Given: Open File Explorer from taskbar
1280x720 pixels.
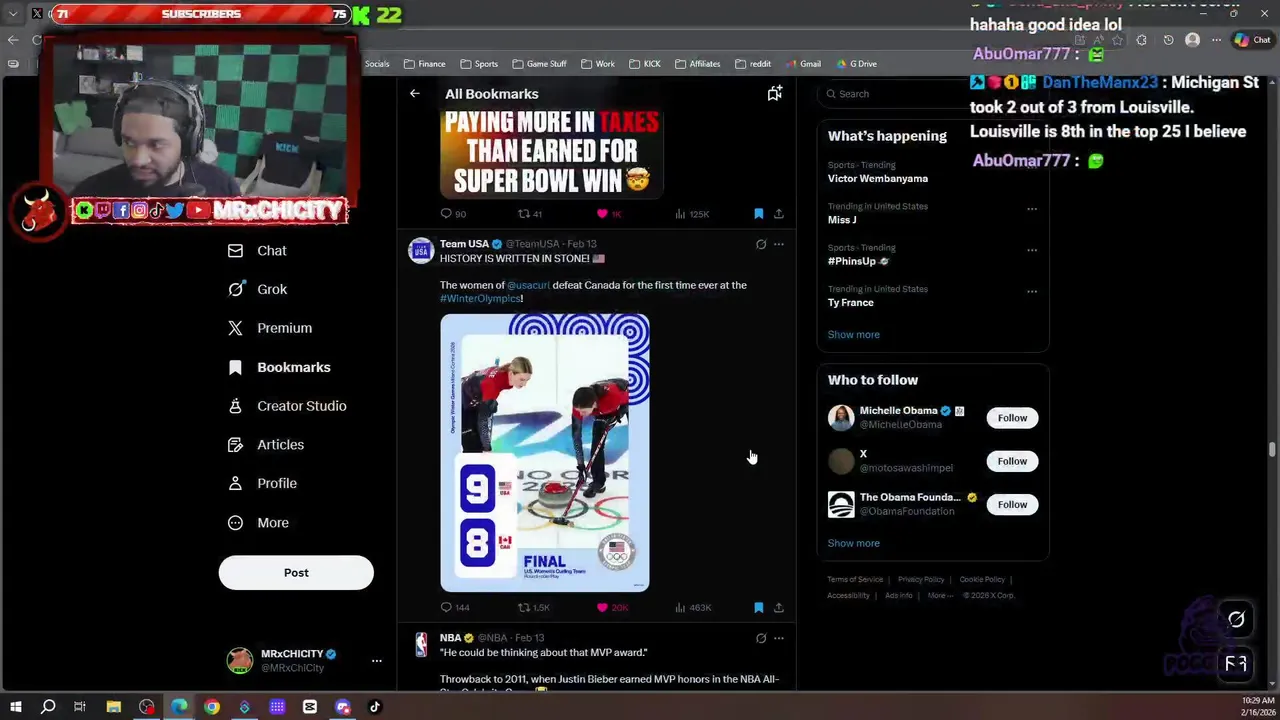Looking at the screenshot, I should 113,707.
